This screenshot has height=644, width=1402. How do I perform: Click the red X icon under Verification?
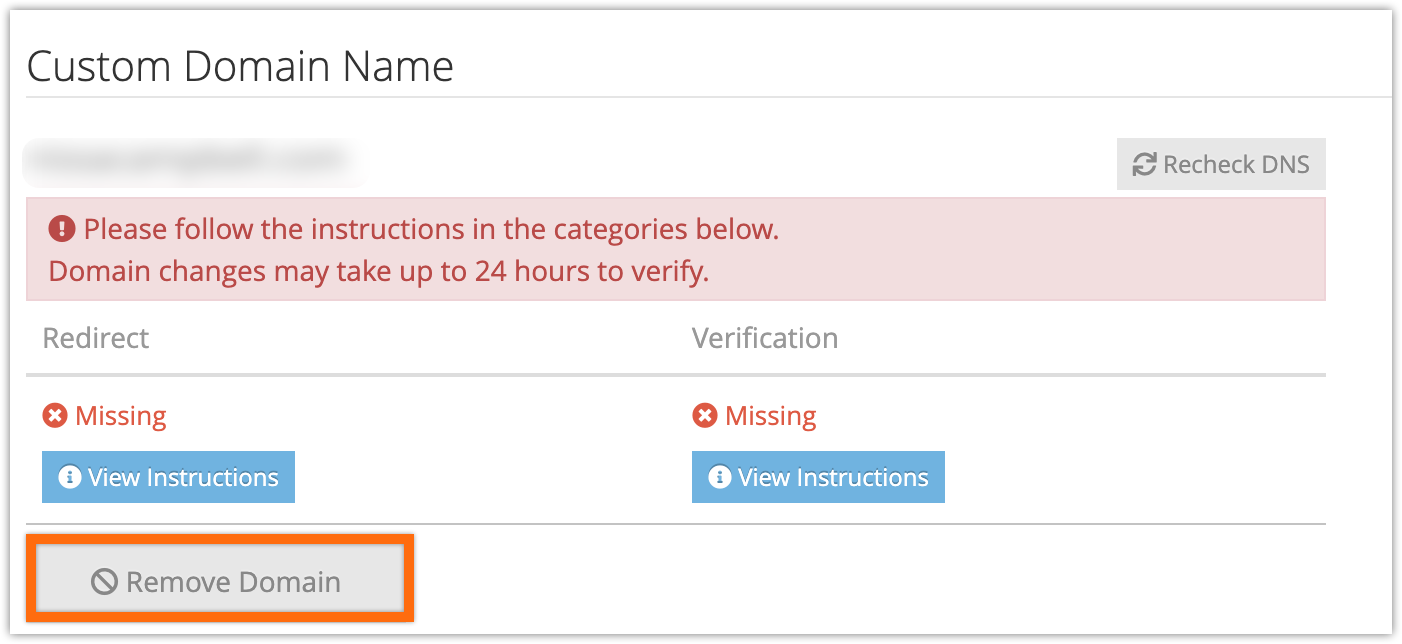(x=705, y=415)
